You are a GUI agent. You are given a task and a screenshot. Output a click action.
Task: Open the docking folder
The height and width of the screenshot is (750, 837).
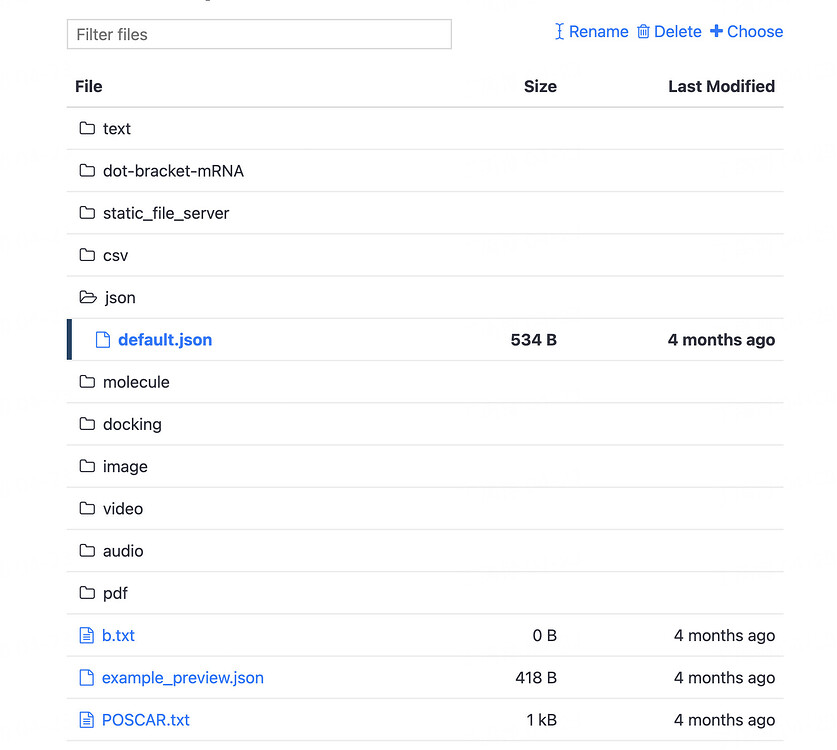click(131, 424)
